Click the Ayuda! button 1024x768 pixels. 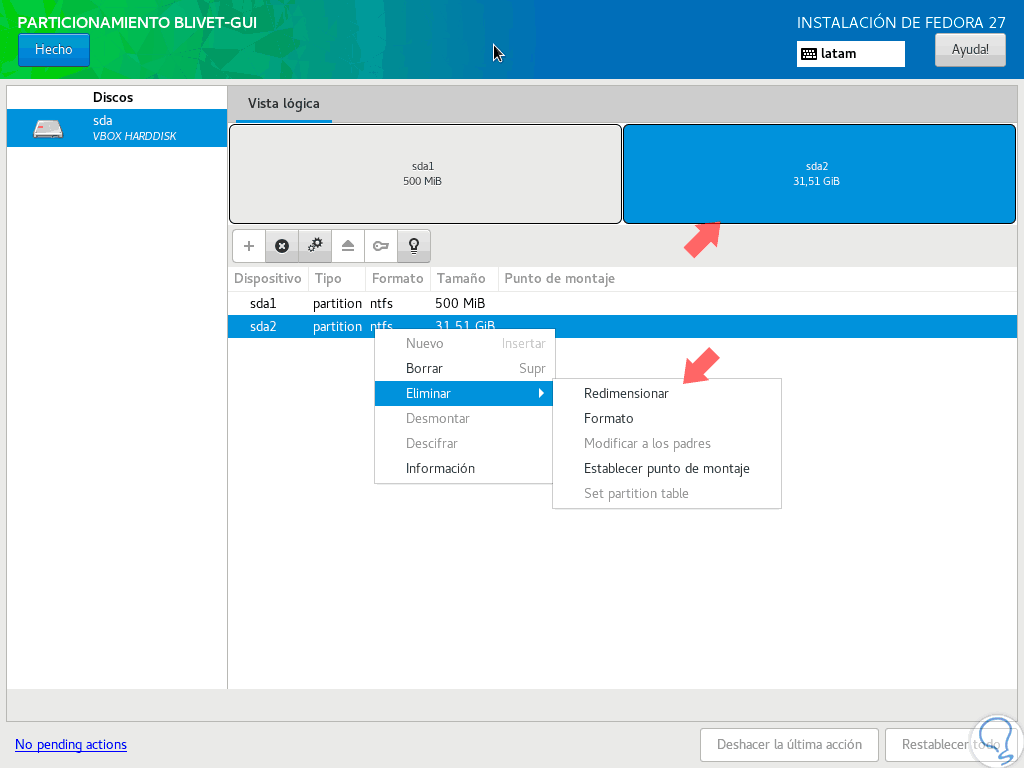pos(970,50)
